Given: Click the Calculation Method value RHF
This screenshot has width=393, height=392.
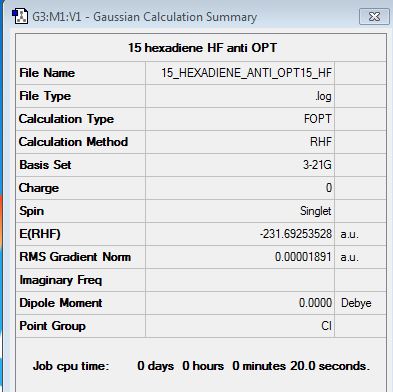Looking at the screenshot, I should (x=321, y=142).
